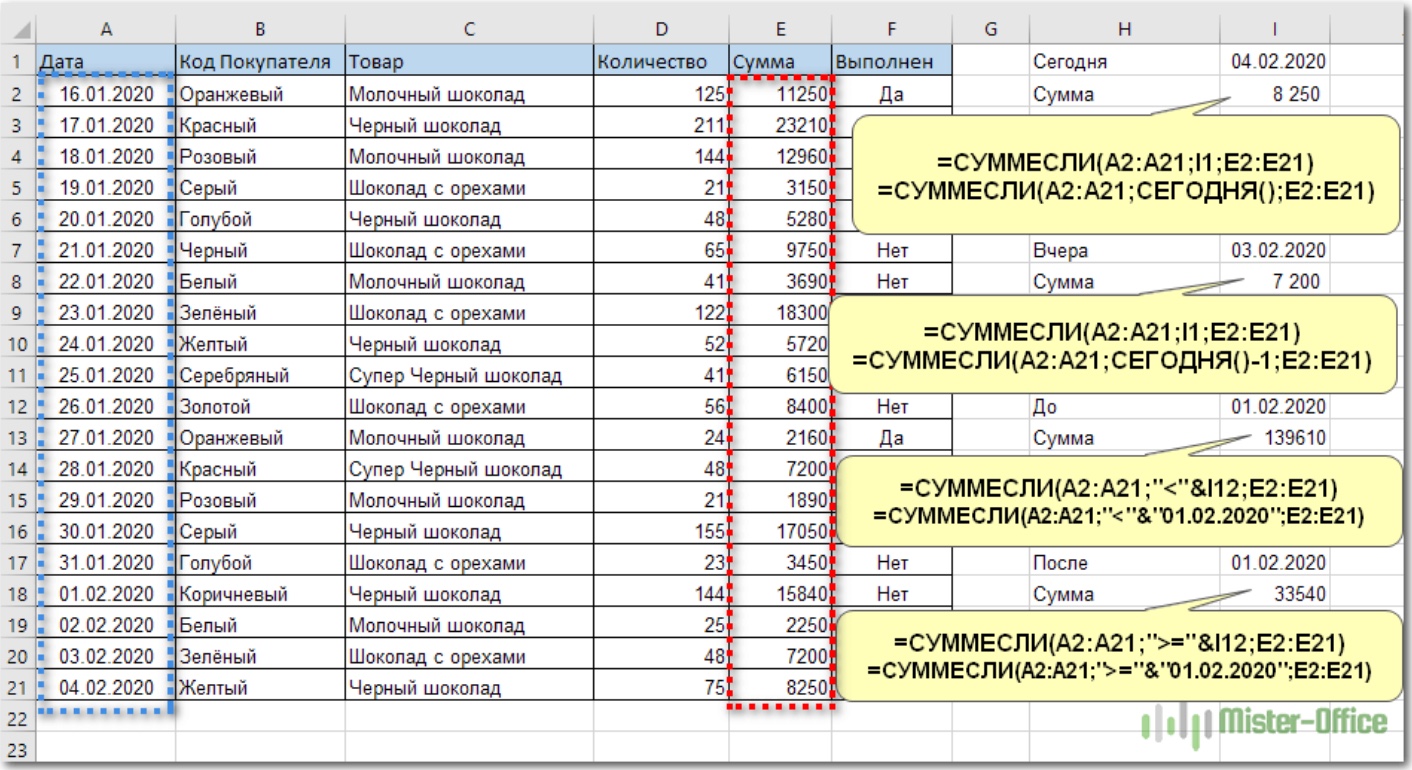Select column G header
Image resolution: width=1412 pixels, height=770 pixels.
[x=990, y=30]
